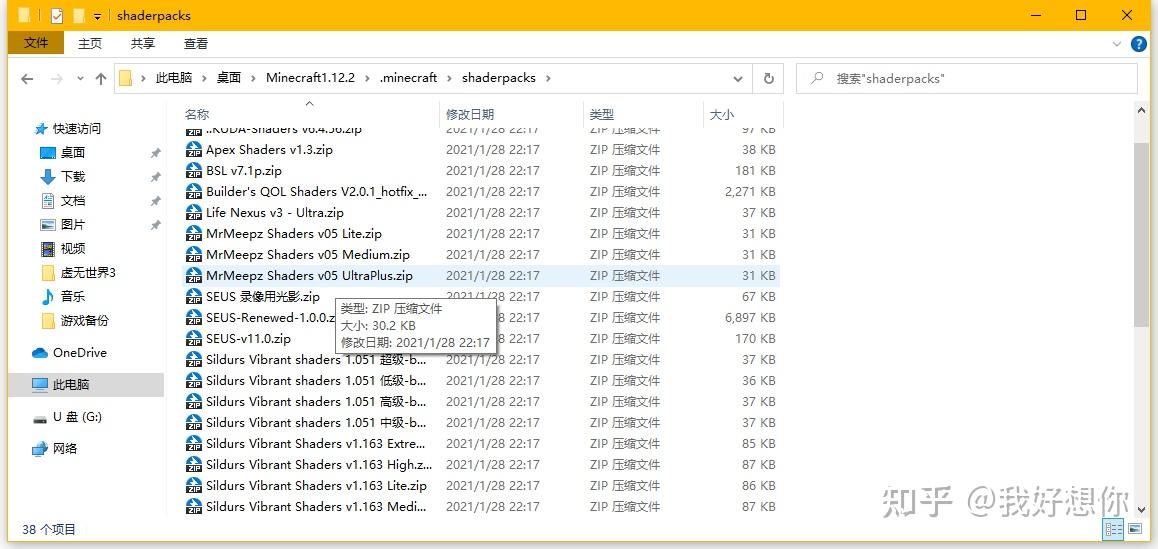
Task: Select Quick access (快速访问) star item
Action: [77, 129]
